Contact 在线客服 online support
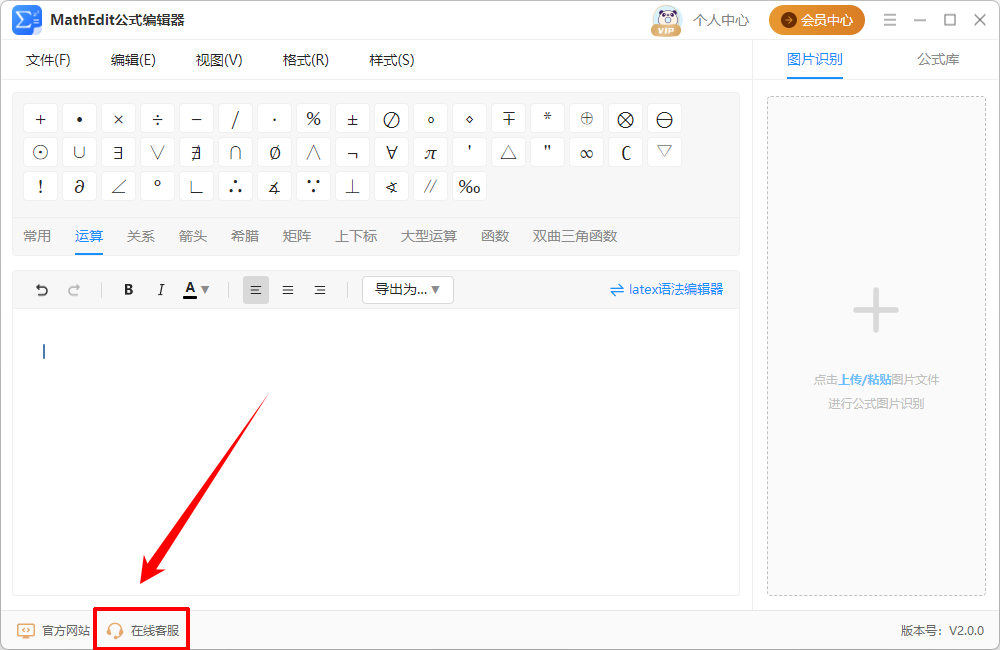 coord(142,630)
